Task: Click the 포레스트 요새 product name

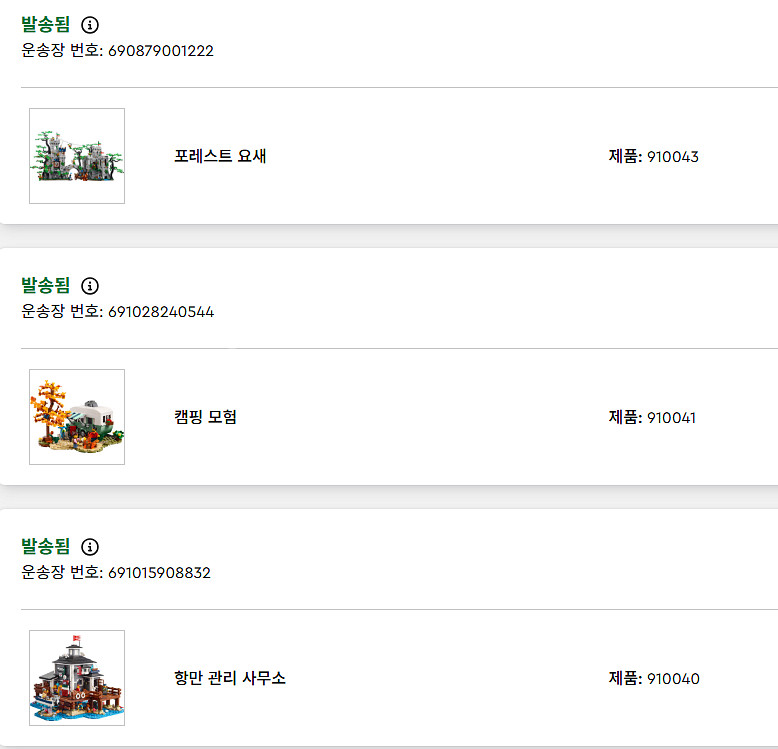Action: point(220,156)
